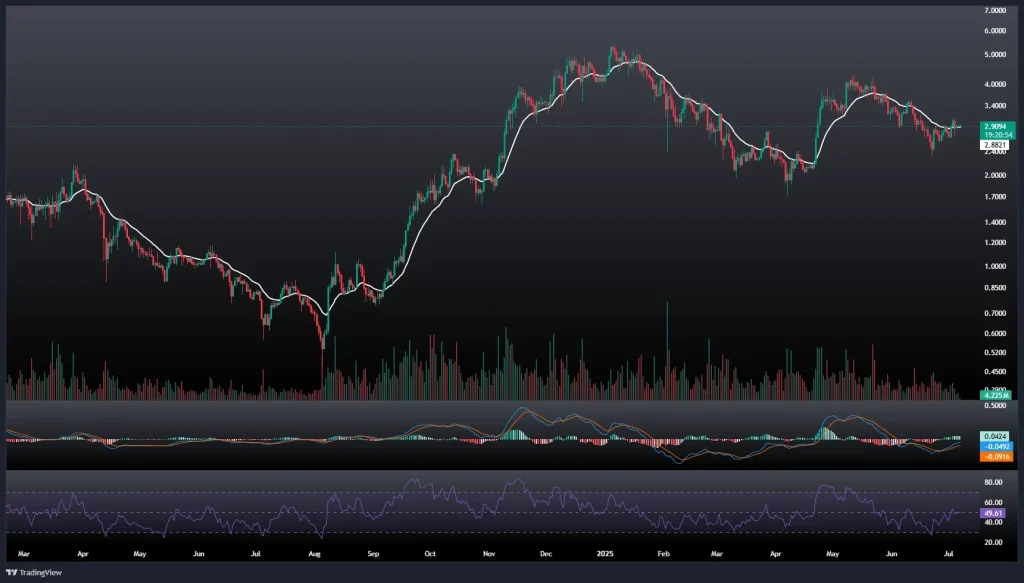Click the Aug label on the time axis
This screenshot has width=1024, height=583.
pyautogui.click(x=315, y=552)
